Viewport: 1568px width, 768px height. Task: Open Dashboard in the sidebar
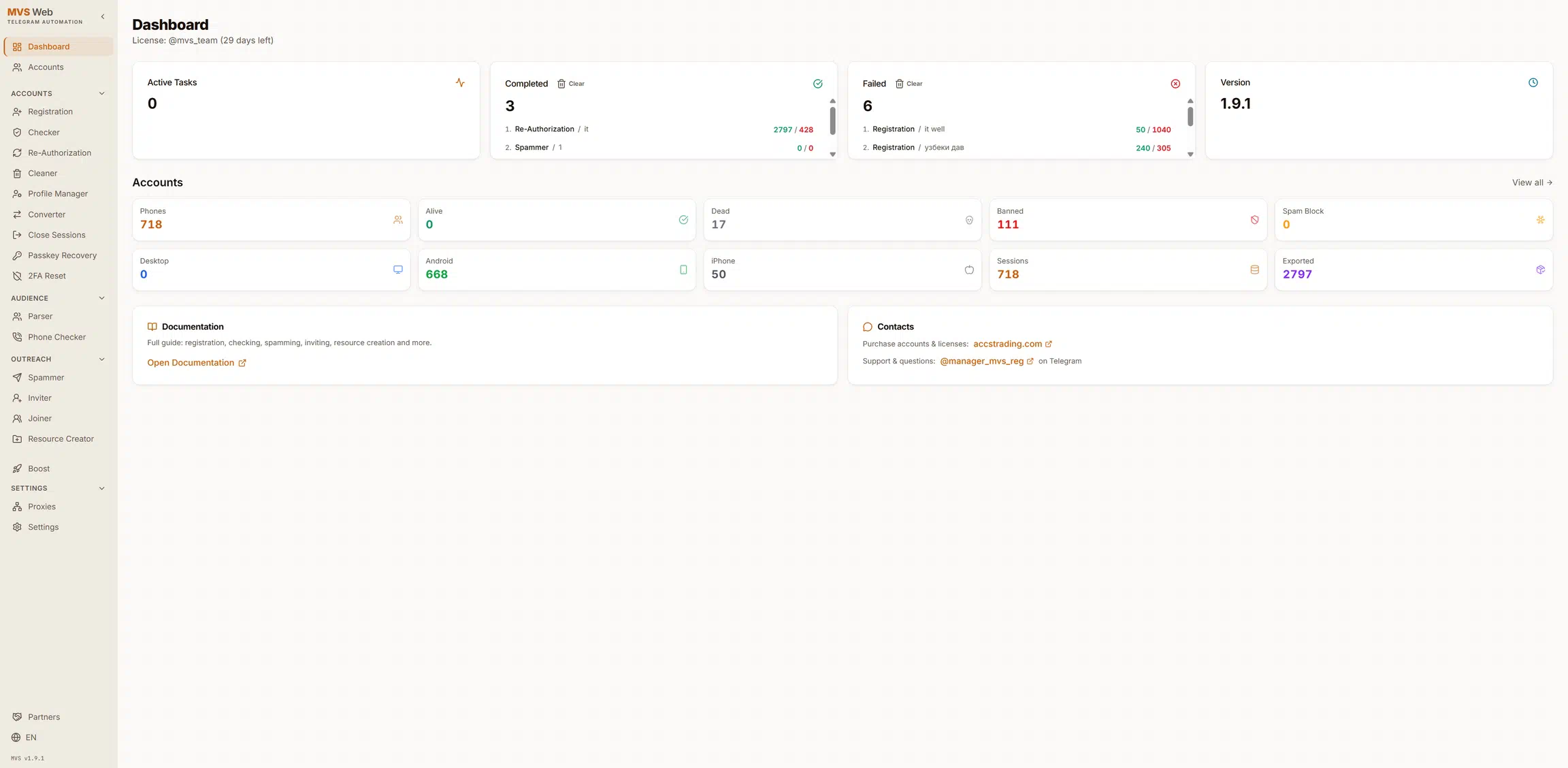pyautogui.click(x=59, y=46)
